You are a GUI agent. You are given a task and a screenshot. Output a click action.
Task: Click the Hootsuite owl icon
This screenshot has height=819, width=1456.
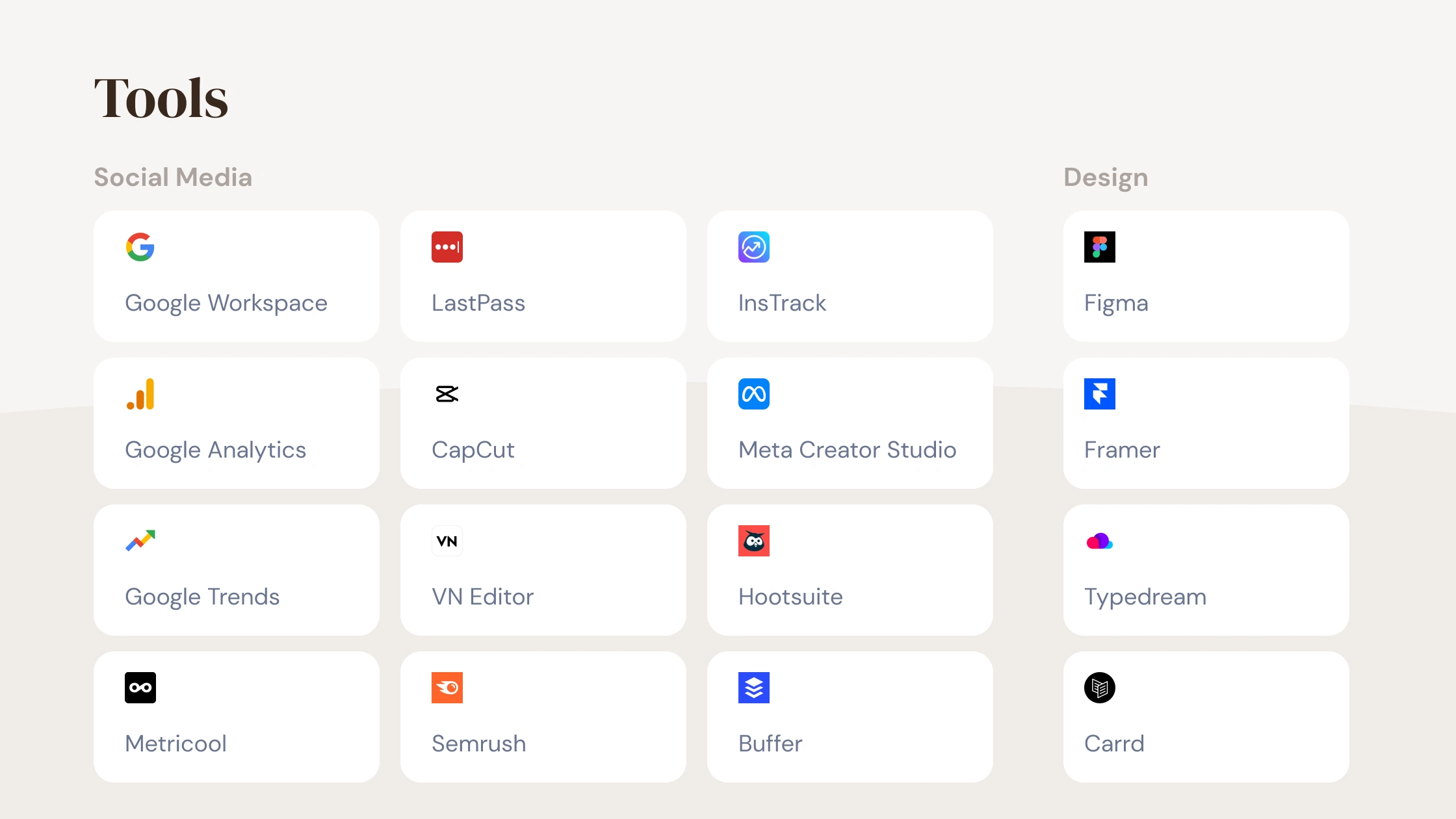coord(754,541)
